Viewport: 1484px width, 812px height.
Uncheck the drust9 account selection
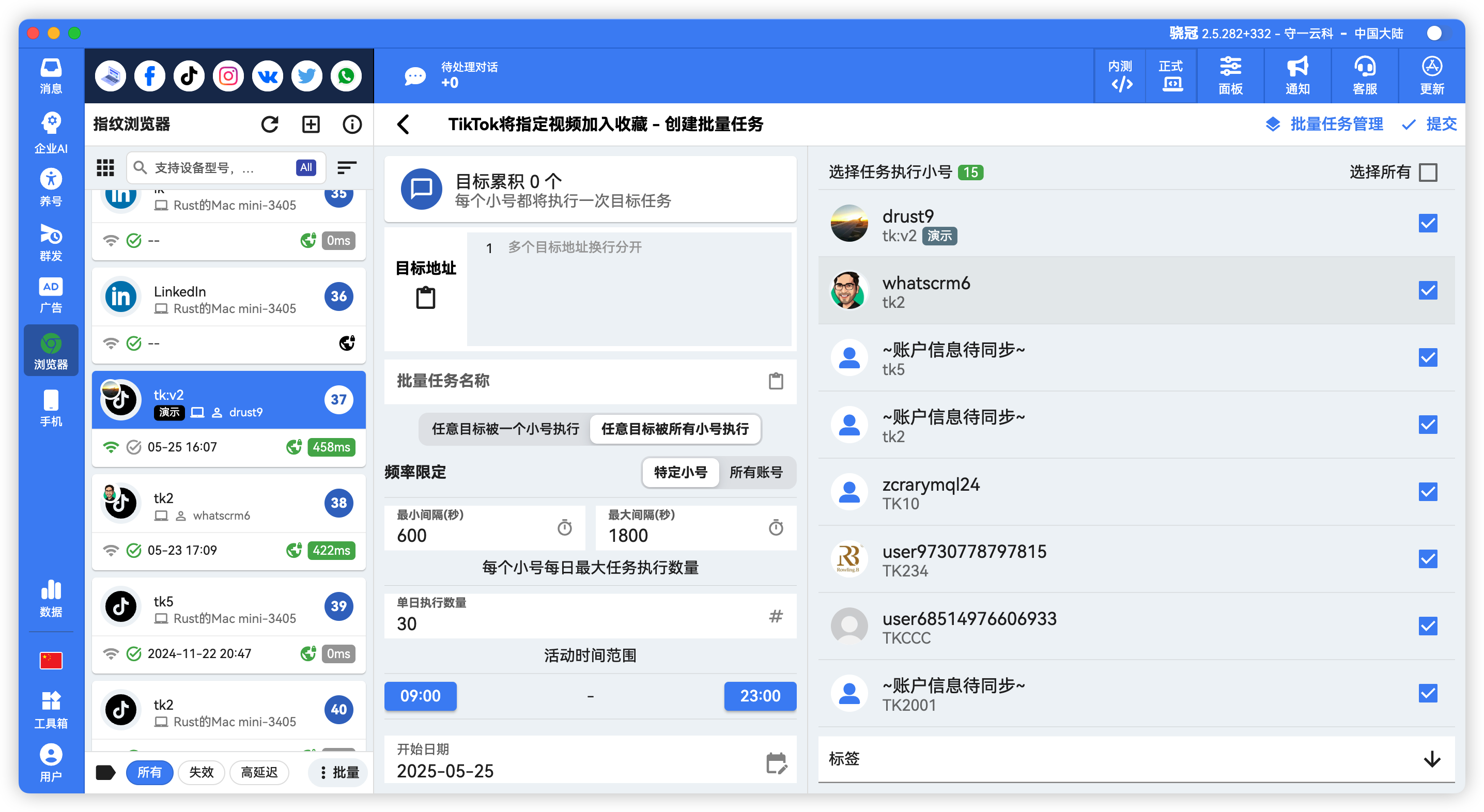(x=1428, y=224)
